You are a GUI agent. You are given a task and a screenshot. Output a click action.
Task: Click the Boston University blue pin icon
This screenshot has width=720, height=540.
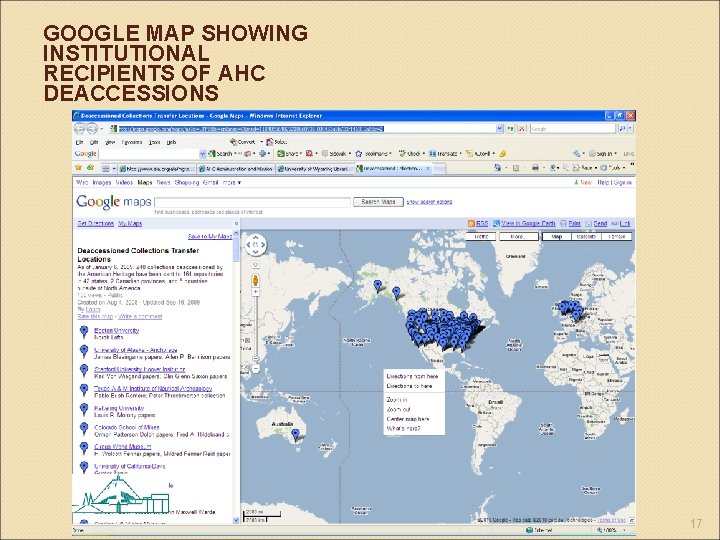(x=84, y=332)
